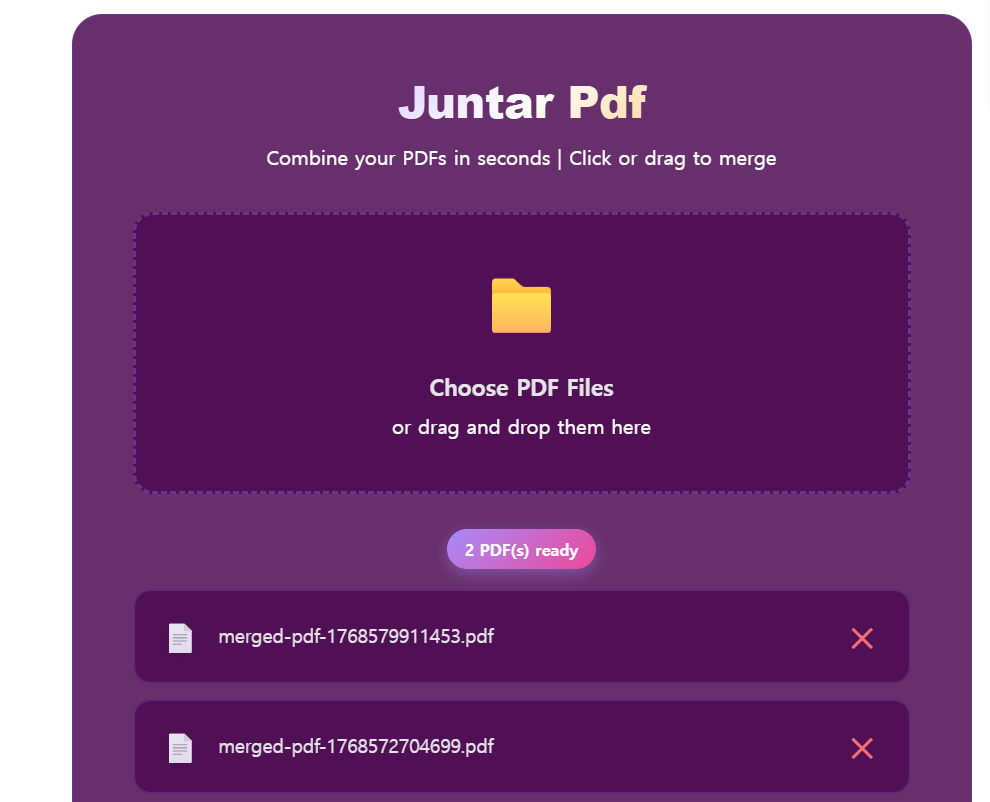Open the second merged PDF row
The width and height of the screenshot is (990, 802).
(520, 747)
